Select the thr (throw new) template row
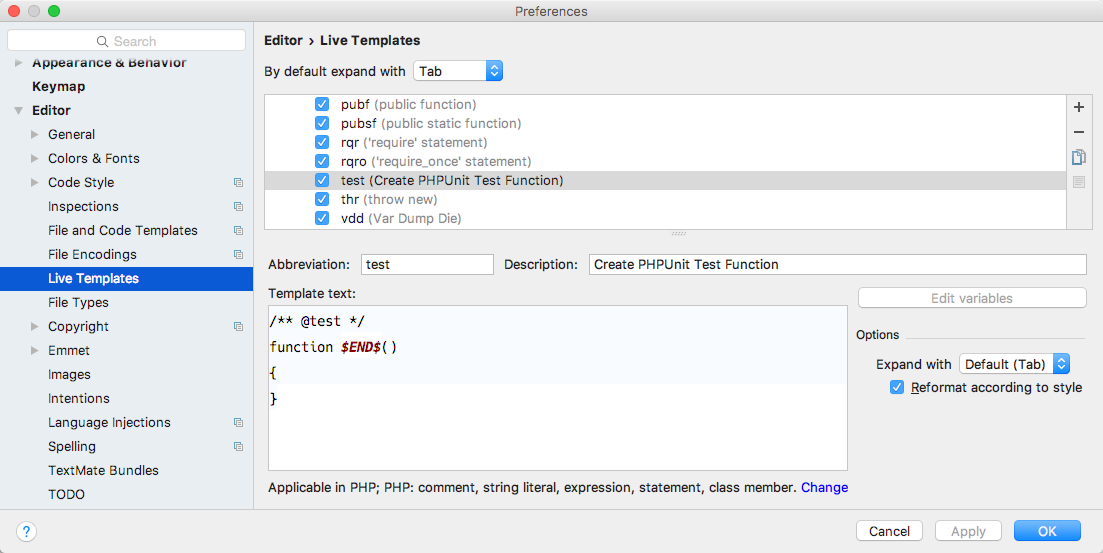1103x553 pixels. coord(665,199)
